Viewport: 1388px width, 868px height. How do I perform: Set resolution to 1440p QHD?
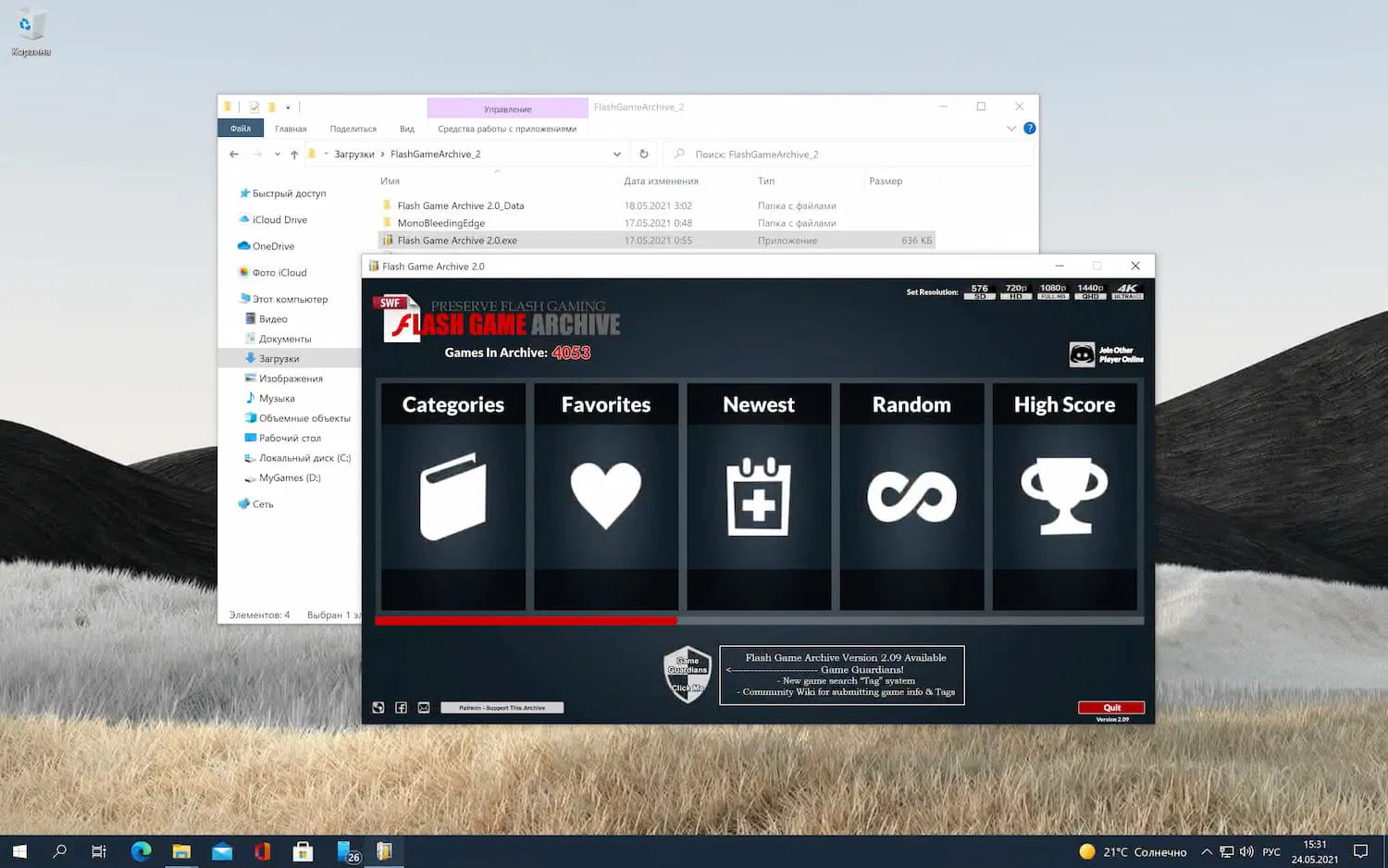coord(1090,291)
